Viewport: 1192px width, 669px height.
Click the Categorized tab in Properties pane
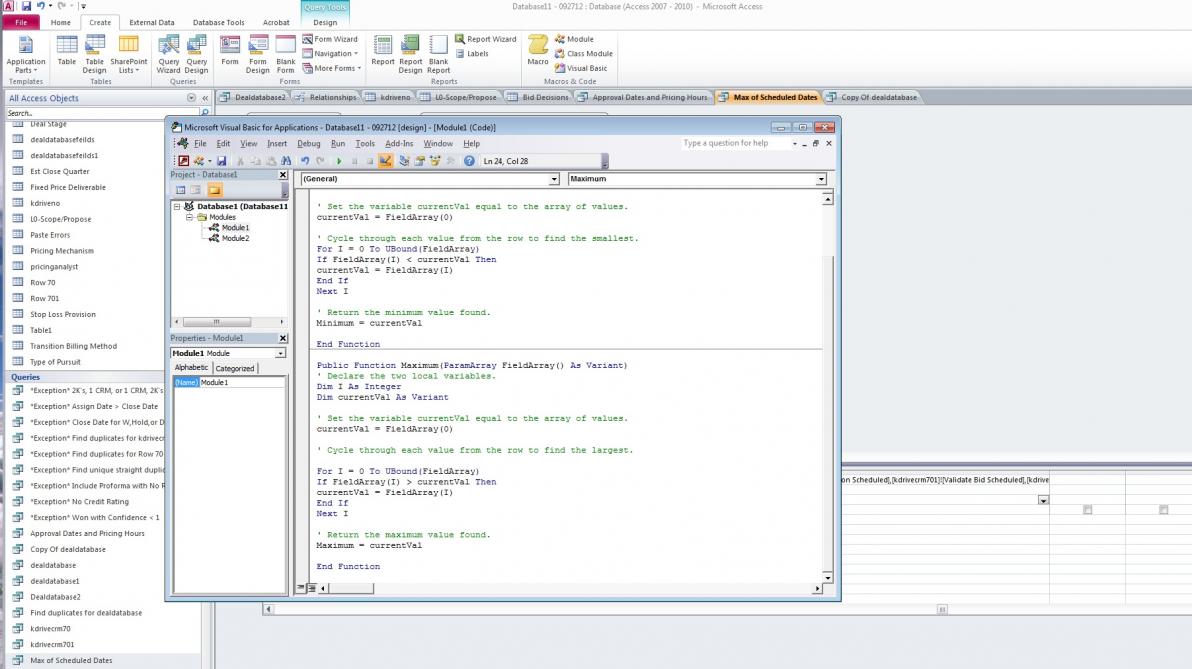click(x=235, y=368)
